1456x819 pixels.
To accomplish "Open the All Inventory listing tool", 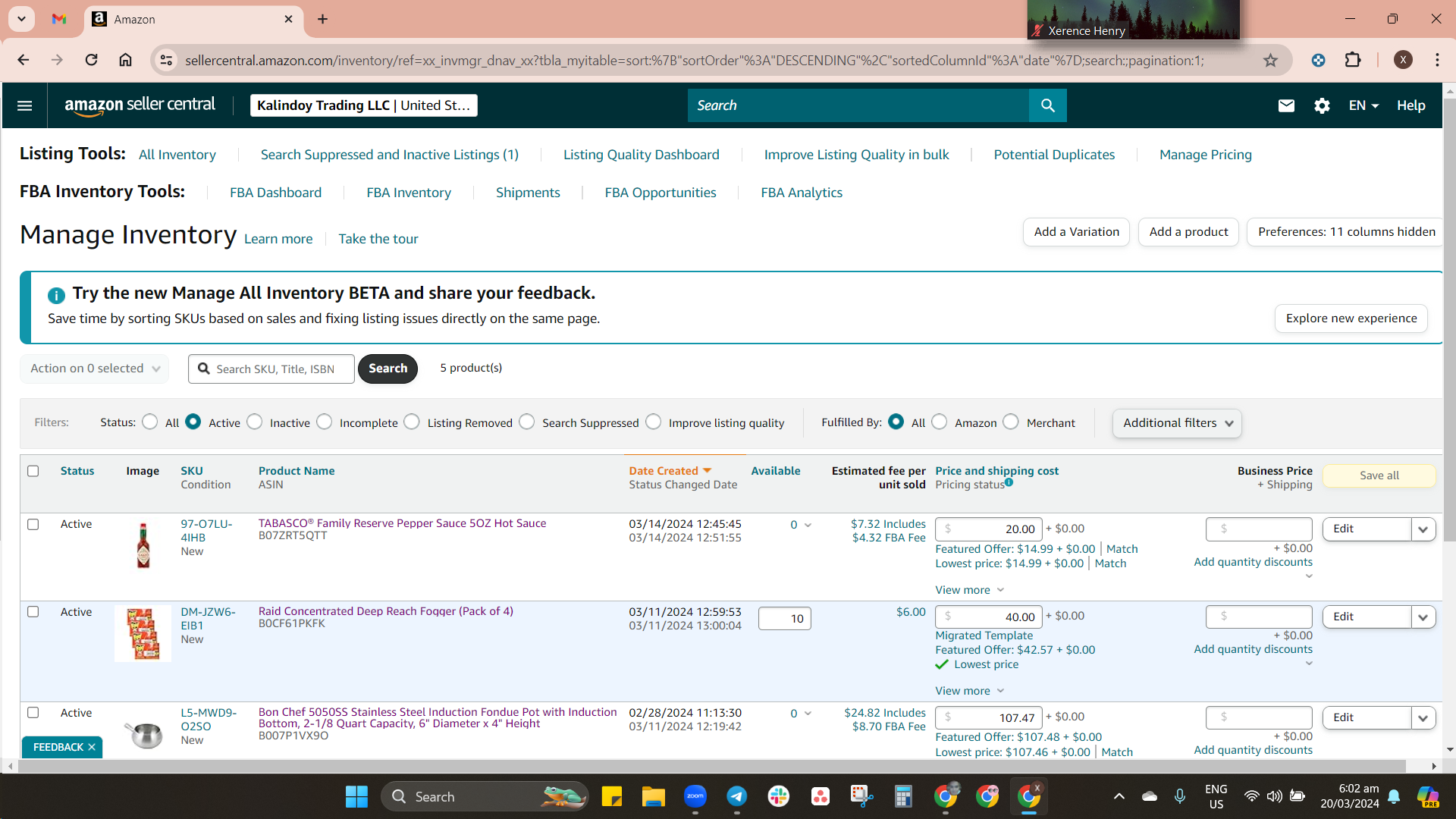I will point(177,155).
